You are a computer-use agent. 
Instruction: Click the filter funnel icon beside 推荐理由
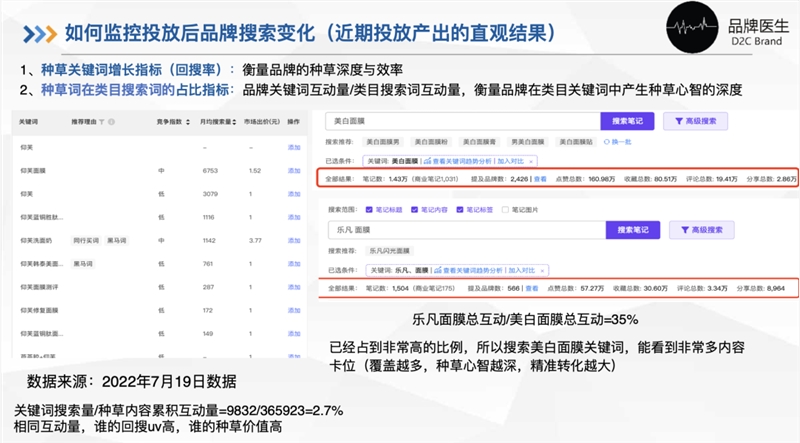pos(102,122)
